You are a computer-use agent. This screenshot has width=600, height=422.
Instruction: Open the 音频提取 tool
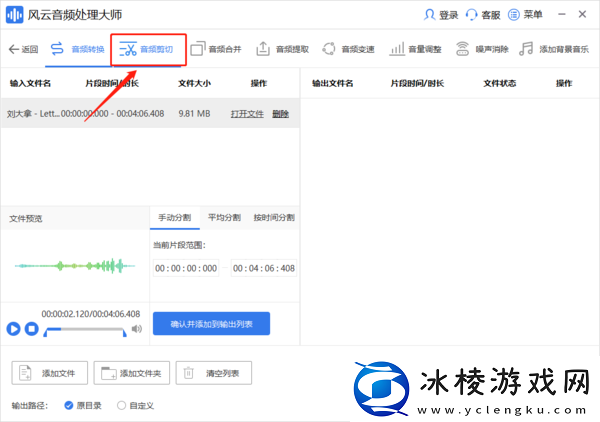coord(282,49)
